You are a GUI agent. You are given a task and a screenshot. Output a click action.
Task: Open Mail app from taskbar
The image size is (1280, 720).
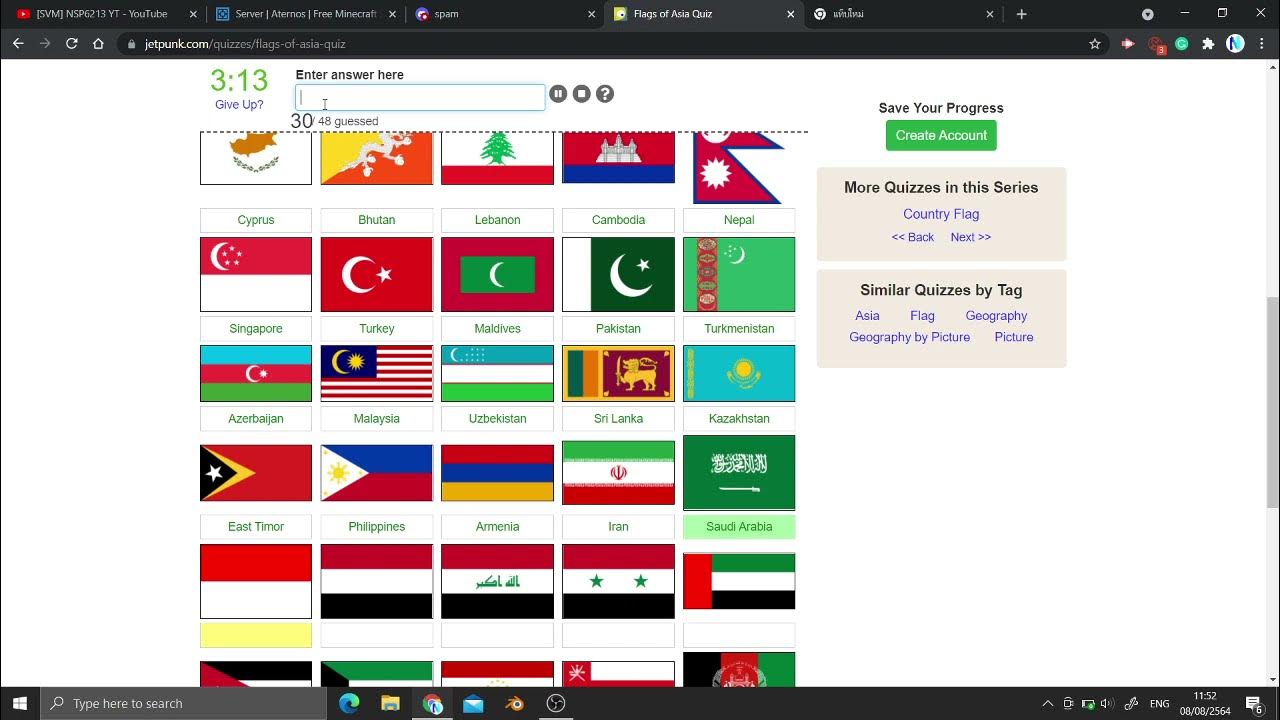(474, 703)
